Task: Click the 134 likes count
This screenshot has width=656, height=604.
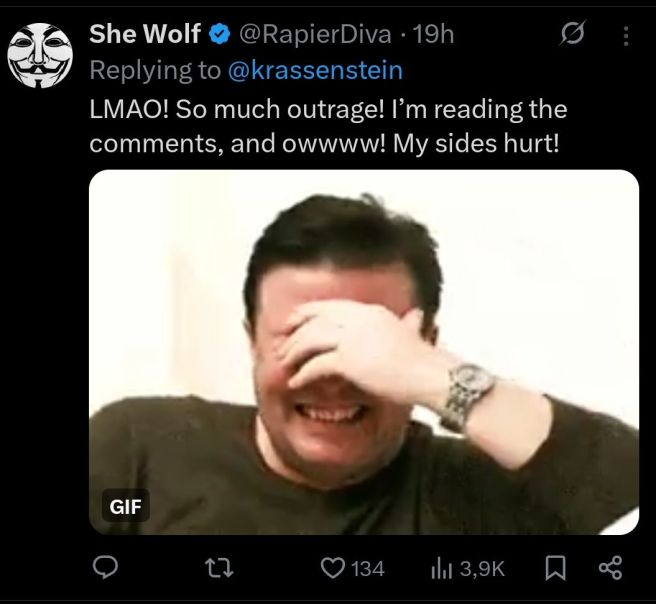Action: 368,568
